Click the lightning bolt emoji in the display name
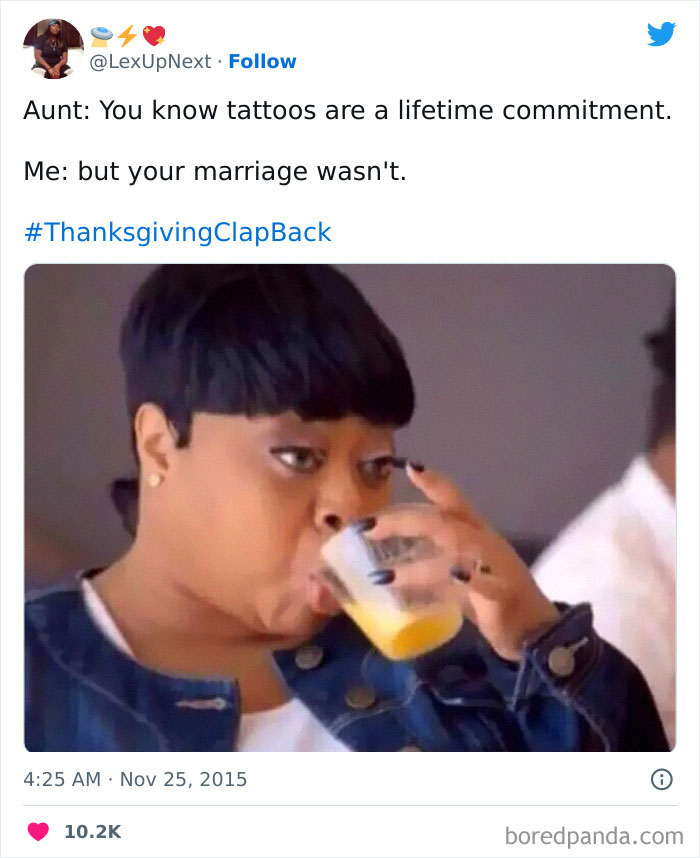This screenshot has height=858, width=700. [126, 34]
